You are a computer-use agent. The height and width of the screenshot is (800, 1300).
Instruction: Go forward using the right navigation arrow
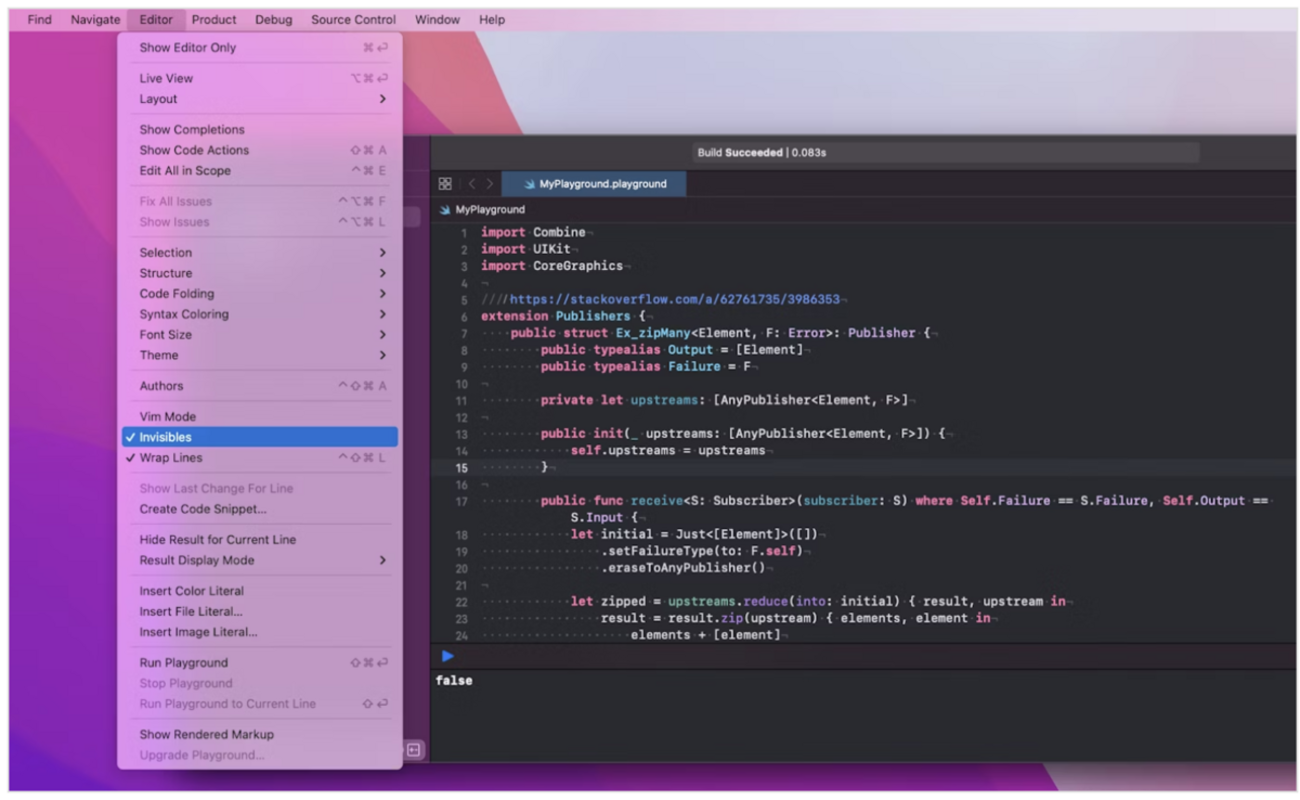487,183
